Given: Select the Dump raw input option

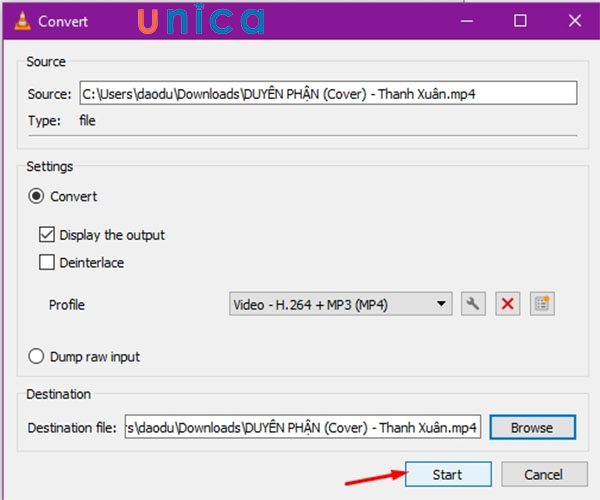Looking at the screenshot, I should [x=36, y=357].
